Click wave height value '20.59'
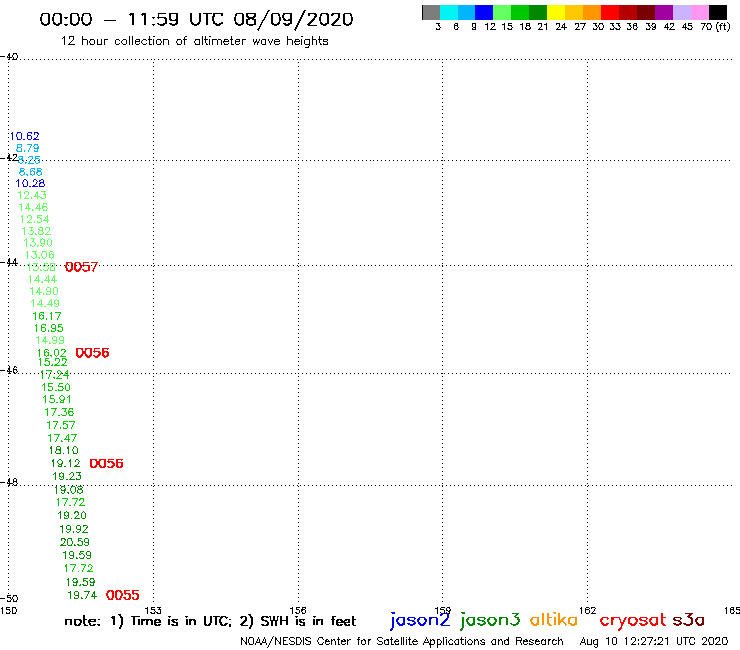The image size is (740, 650). pyautogui.click(x=75, y=542)
